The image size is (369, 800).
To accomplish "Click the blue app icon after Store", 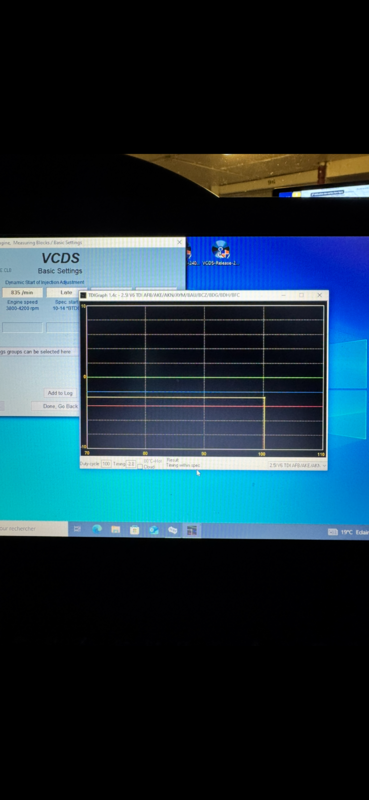I will 154,530.
